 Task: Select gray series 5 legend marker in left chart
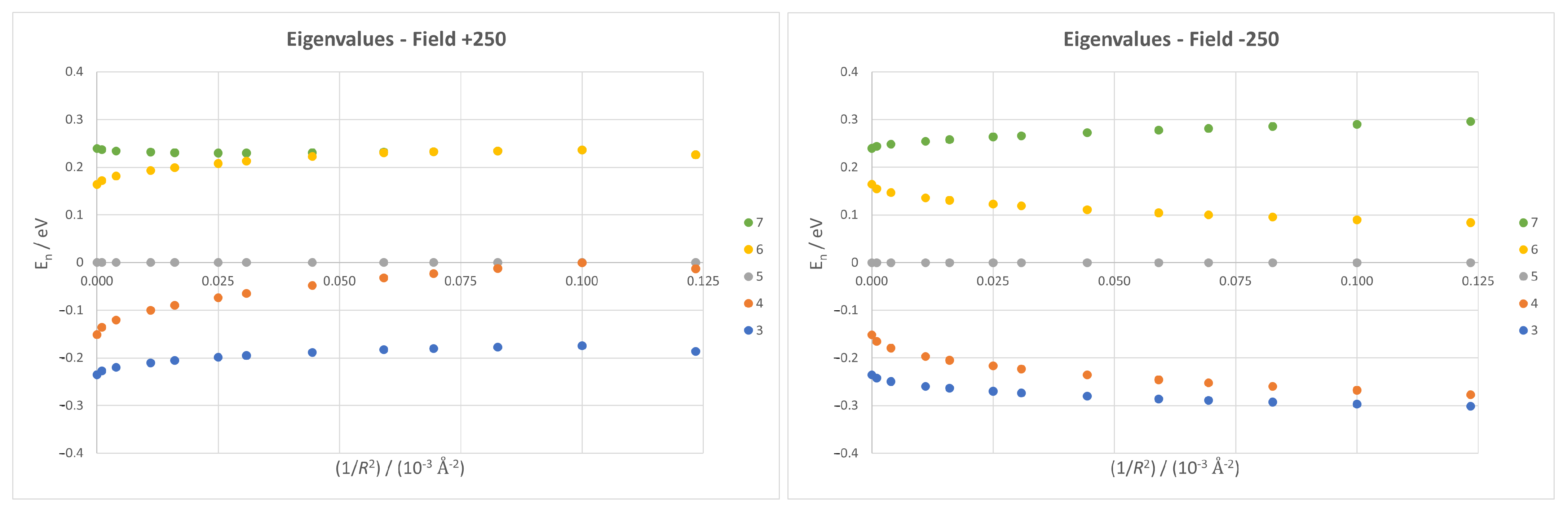(x=748, y=277)
